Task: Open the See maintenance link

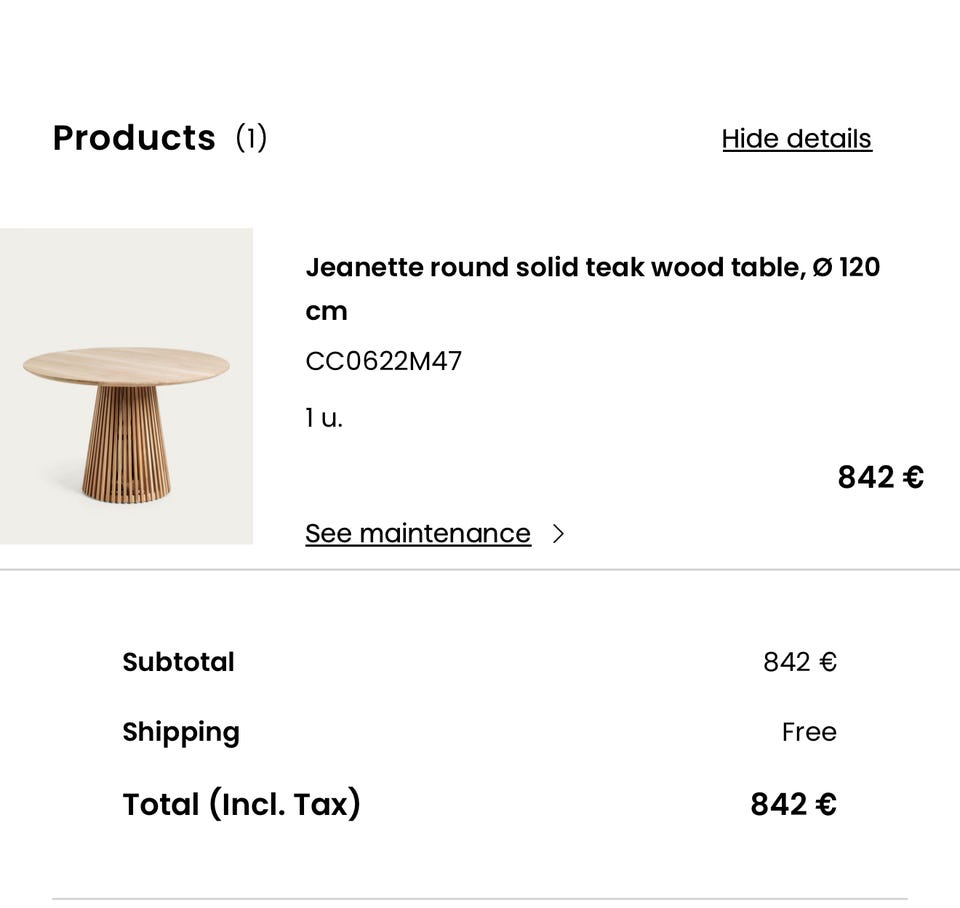Action: [417, 534]
